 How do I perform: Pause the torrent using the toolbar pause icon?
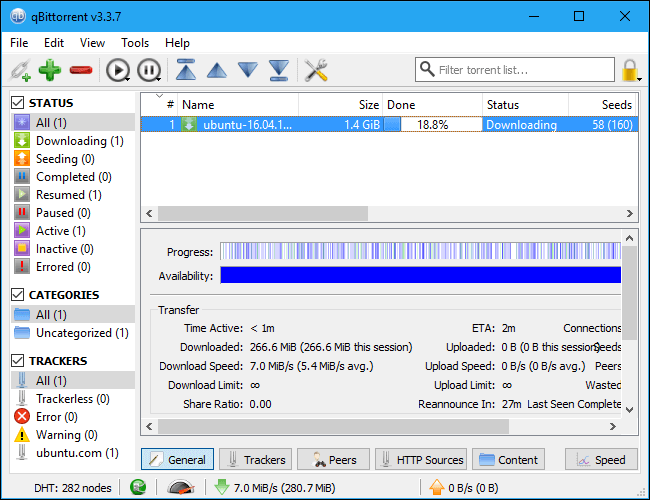148,70
